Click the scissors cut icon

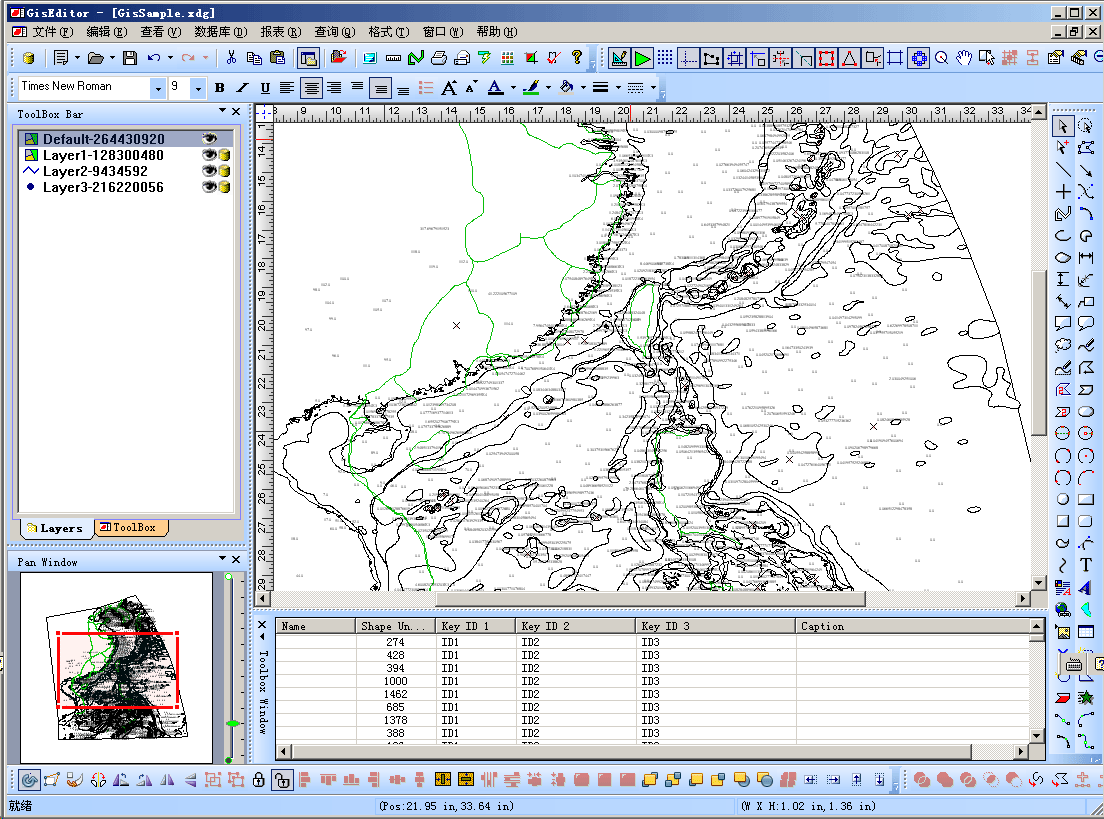click(x=231, y=58)
